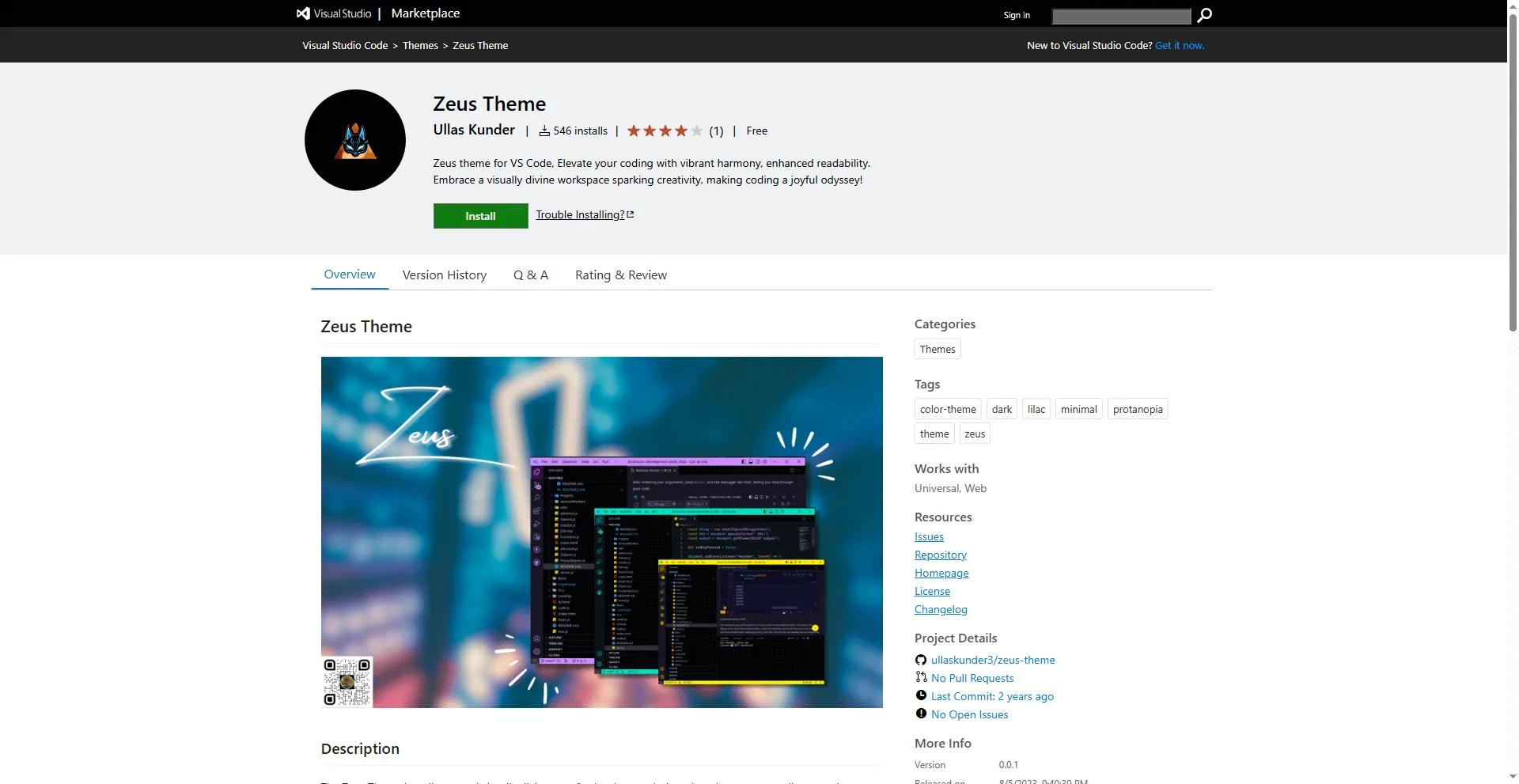The width and height of the screenshot is (1519, 784).
Task: Click the clock icon by Last Commit
Action: pos(921,695)
